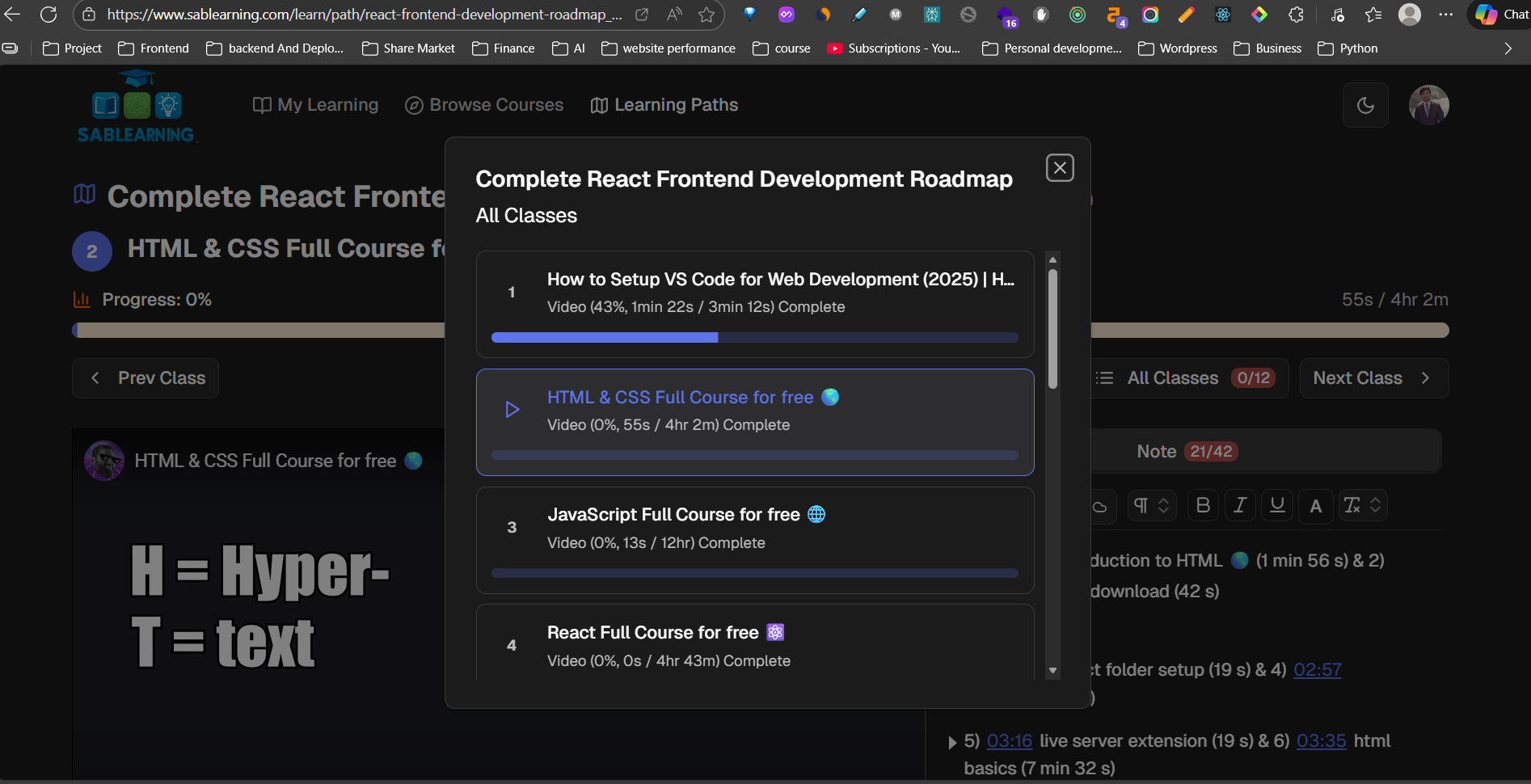Viewport: 1531px width, 784px height.
Task: Open Copilot Chat button
Action: coord(1501,15)
